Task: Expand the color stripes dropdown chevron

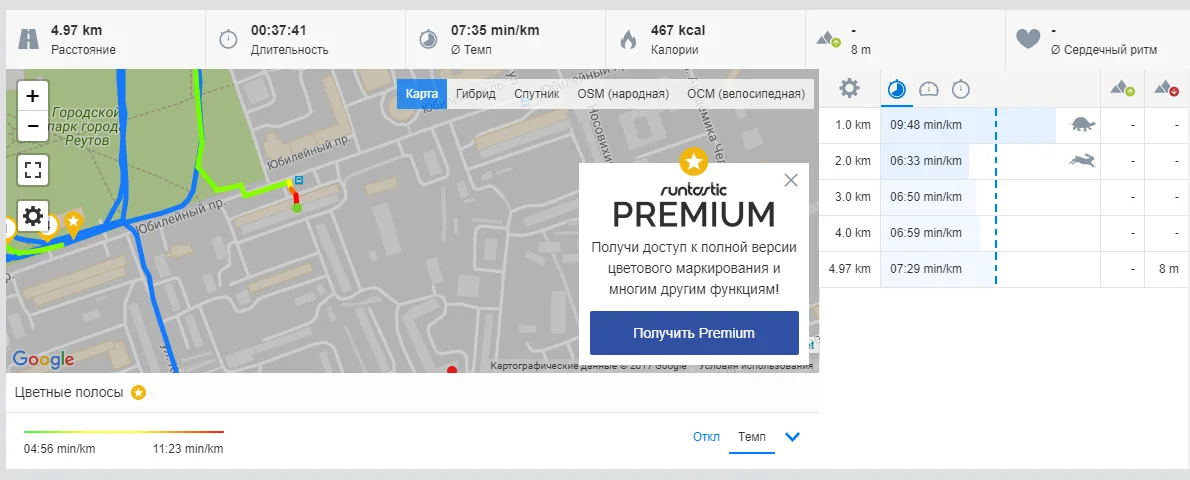Action: (x=792, y=437)
